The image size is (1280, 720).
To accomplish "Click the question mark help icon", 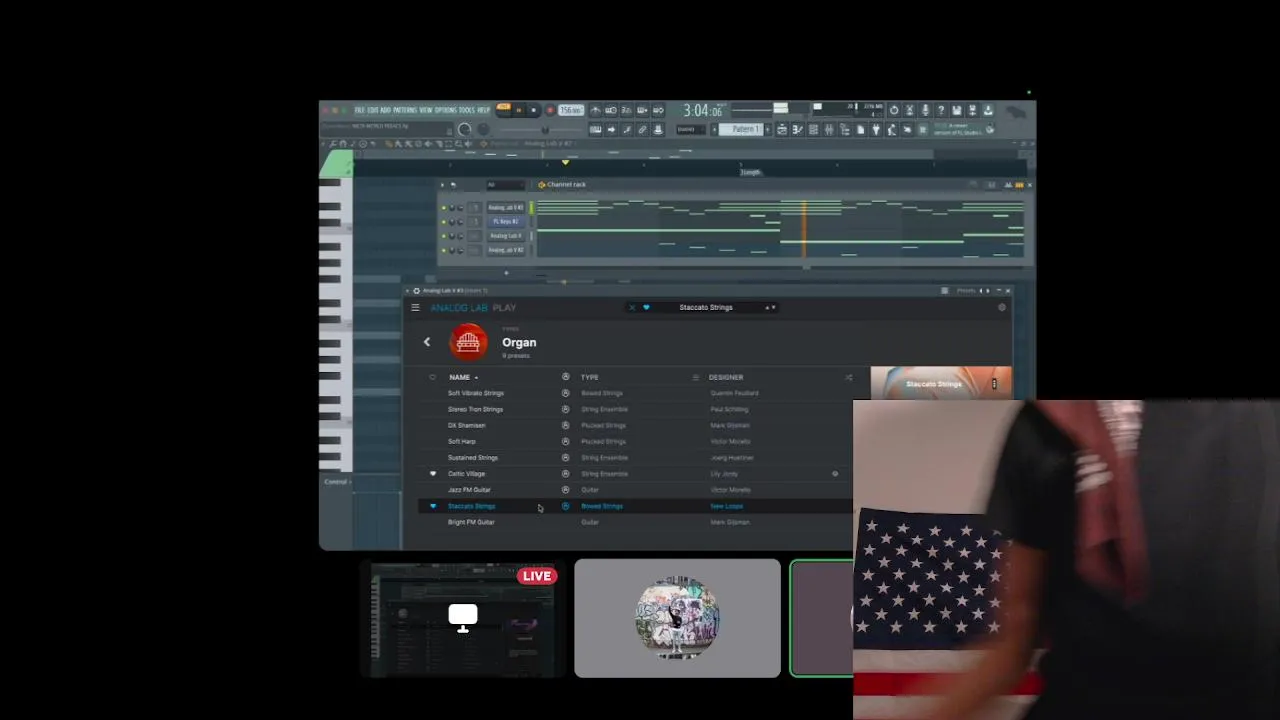I will [941, 110].
